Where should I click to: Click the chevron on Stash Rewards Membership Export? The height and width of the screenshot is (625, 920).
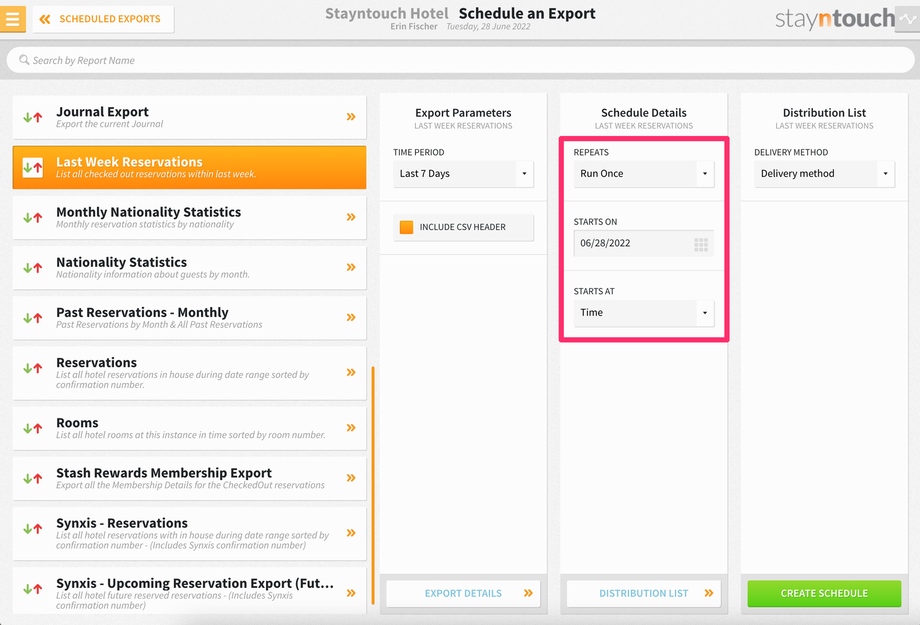click(351, 478)
